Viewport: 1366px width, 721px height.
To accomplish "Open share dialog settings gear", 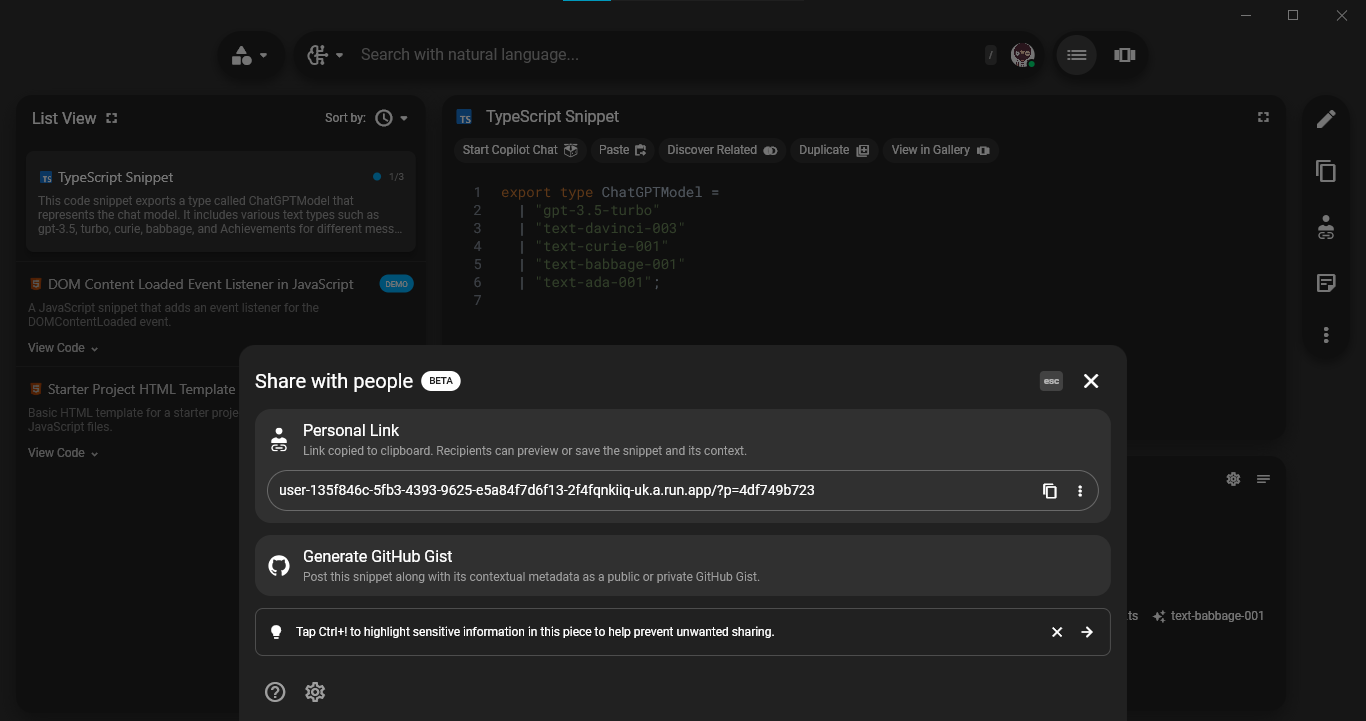I will coord(315,692).
